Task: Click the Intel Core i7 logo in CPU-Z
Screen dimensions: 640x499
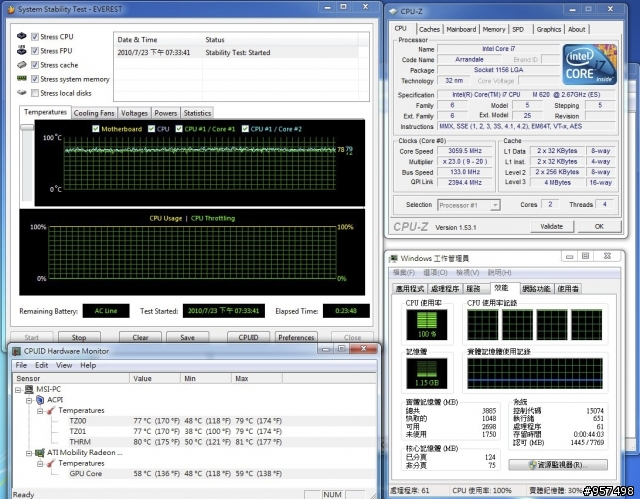Action: pyautogui.click(x=589, y=64)
